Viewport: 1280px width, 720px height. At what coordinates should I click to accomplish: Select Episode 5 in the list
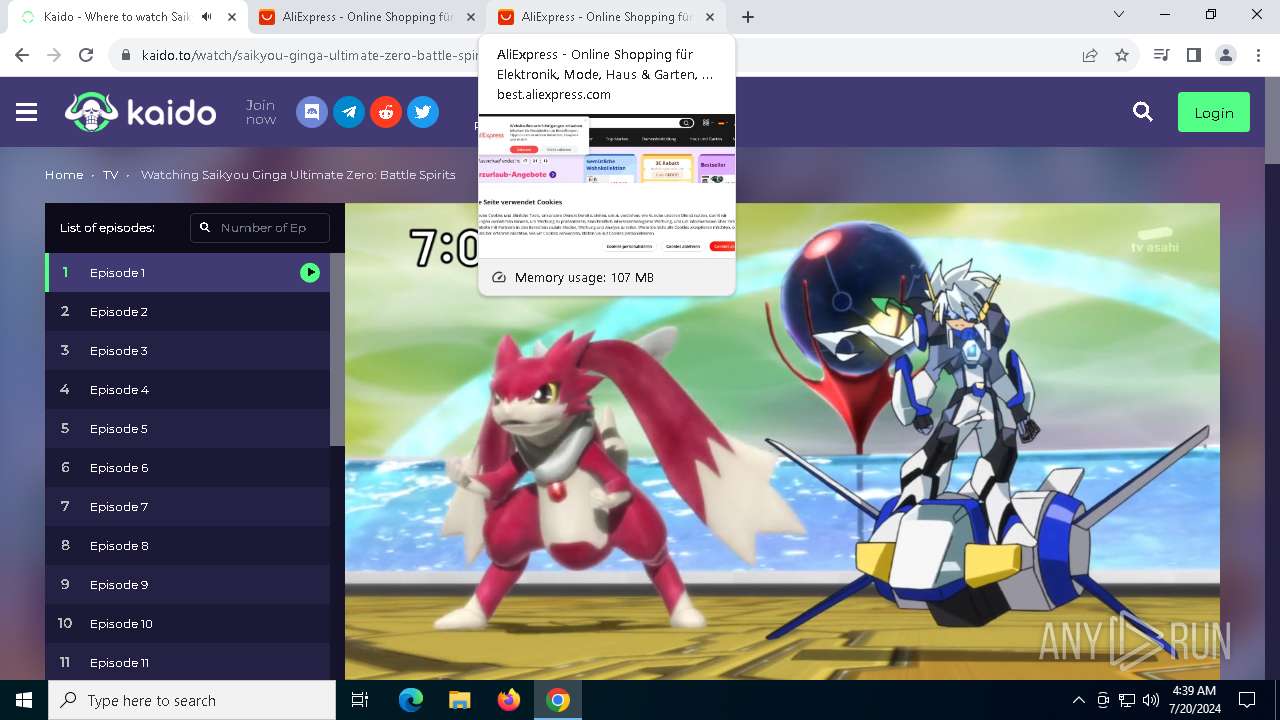point(187,428)
